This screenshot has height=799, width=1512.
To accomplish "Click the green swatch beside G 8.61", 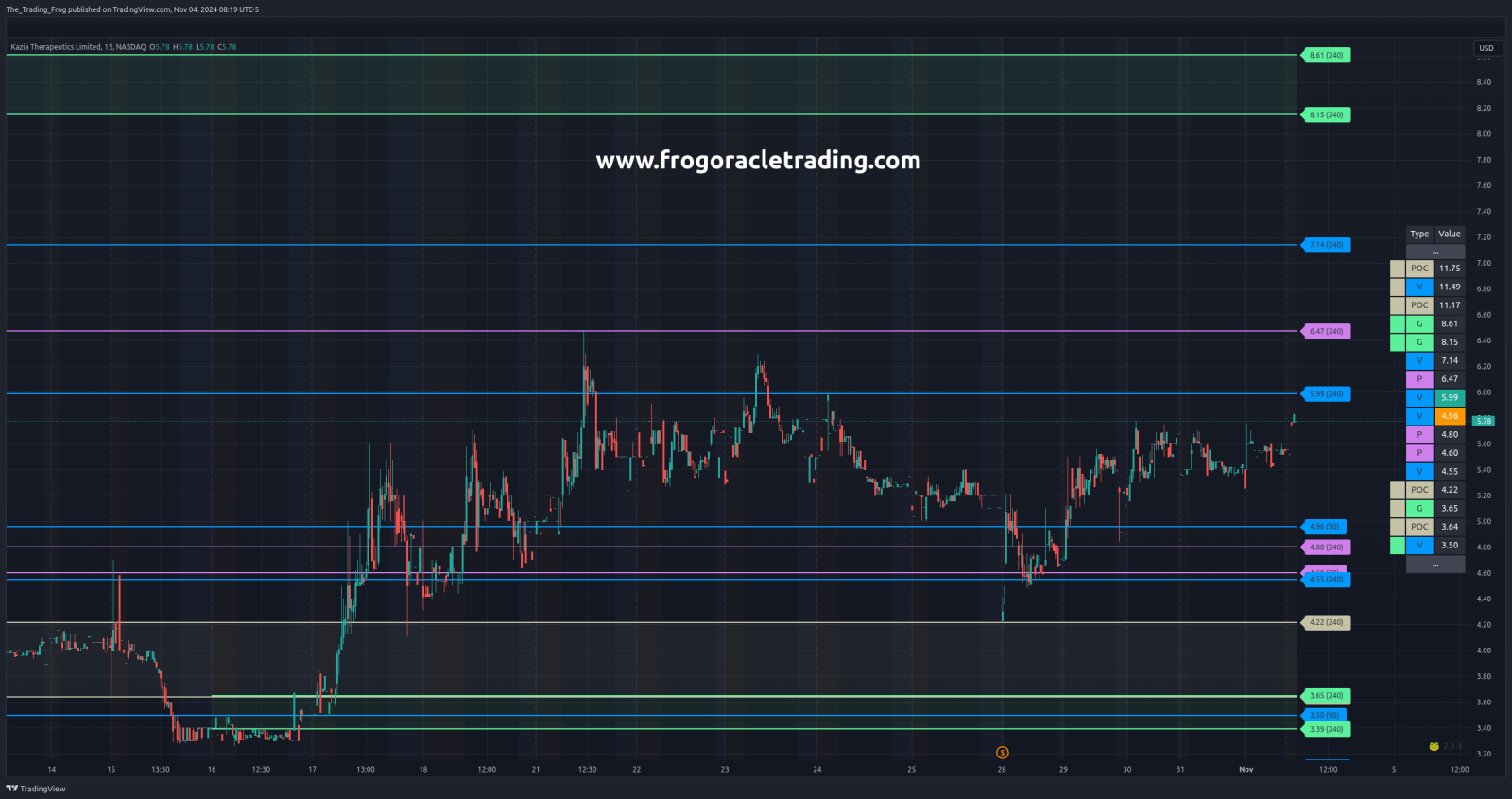I will (x=1398, y=323).
